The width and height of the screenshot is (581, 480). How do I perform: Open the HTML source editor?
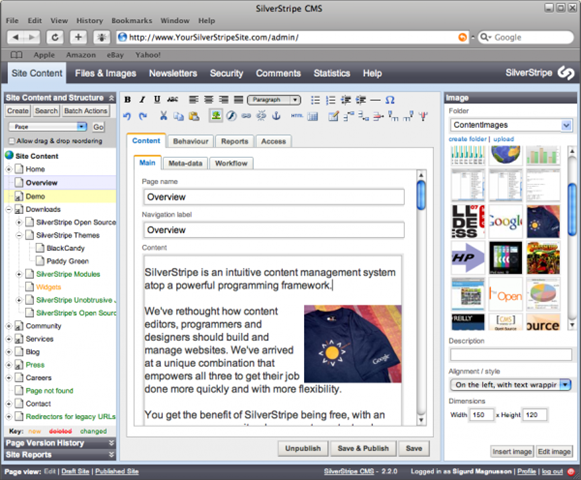tap(296, 116)
